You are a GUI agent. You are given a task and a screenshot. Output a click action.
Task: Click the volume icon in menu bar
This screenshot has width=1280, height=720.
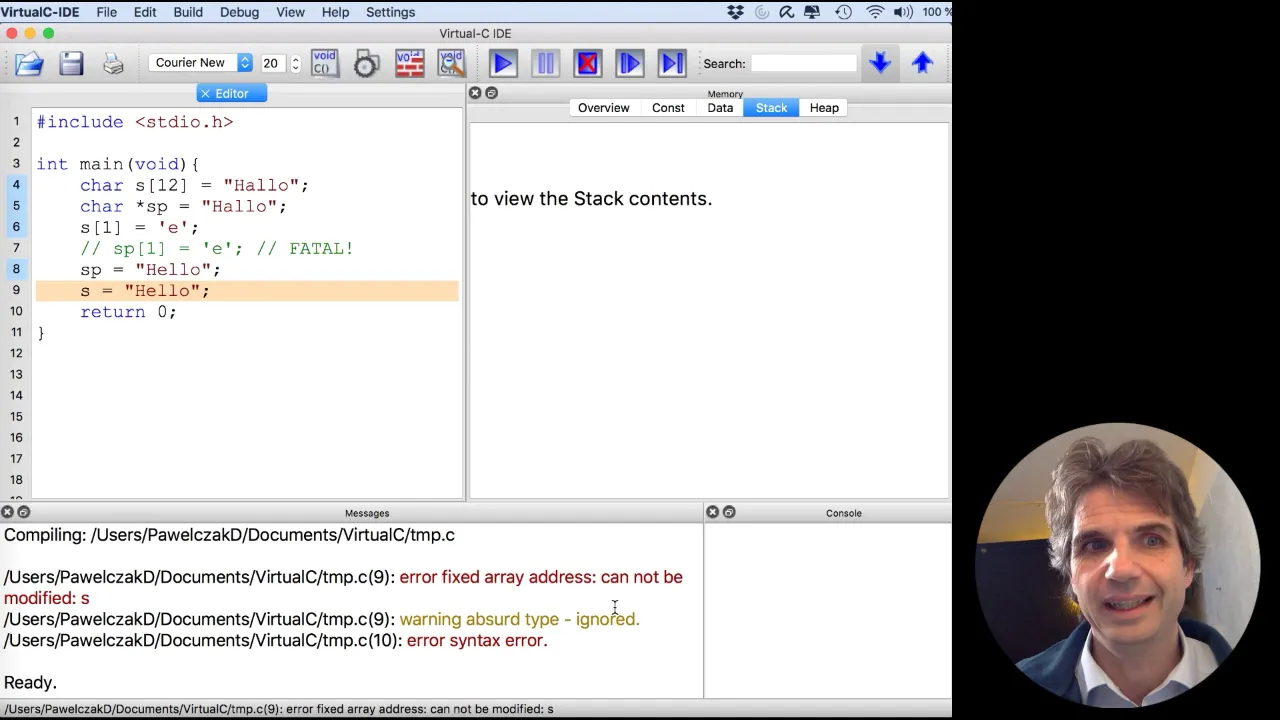coord(903,12)
